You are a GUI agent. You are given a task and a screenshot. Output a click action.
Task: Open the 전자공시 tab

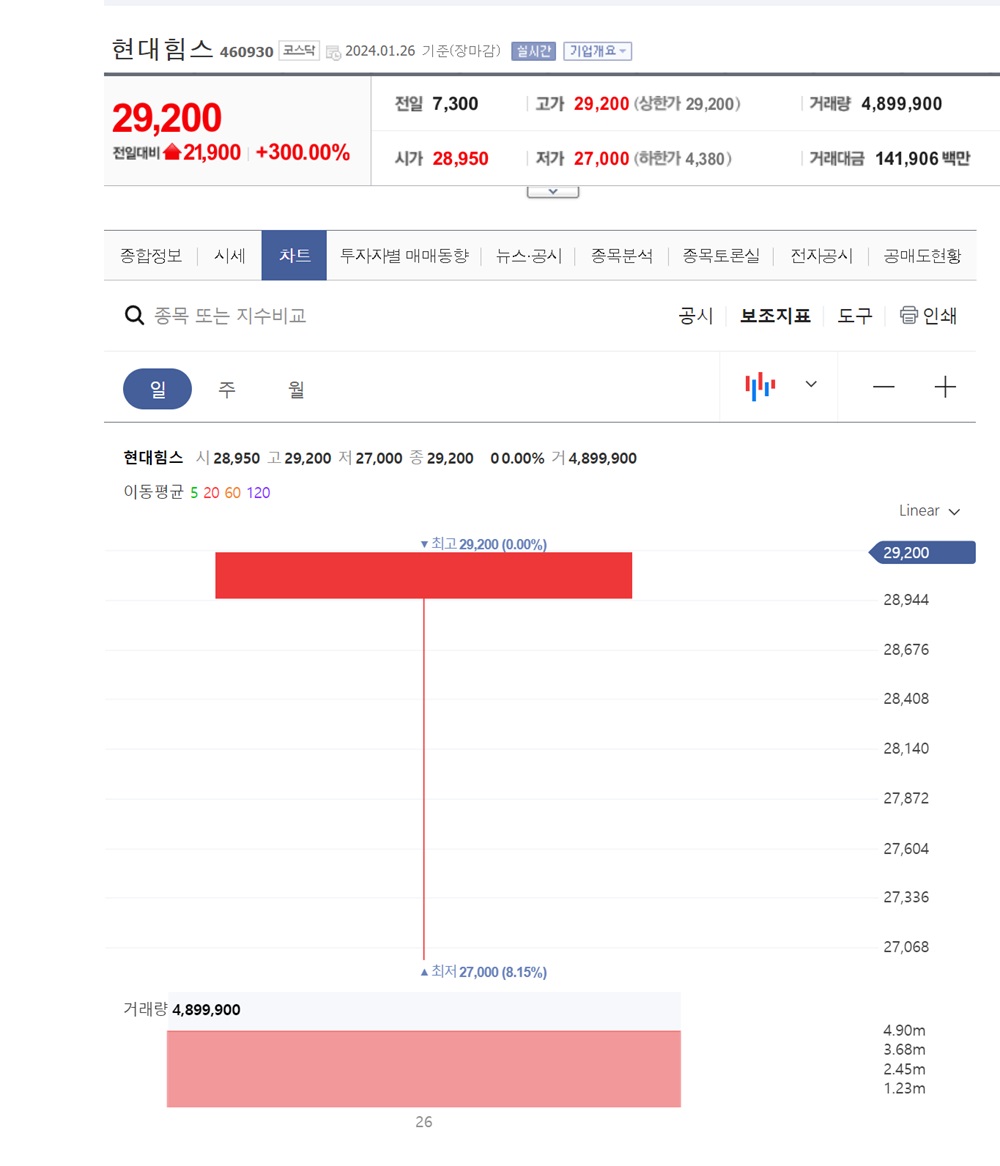point(821,256)
